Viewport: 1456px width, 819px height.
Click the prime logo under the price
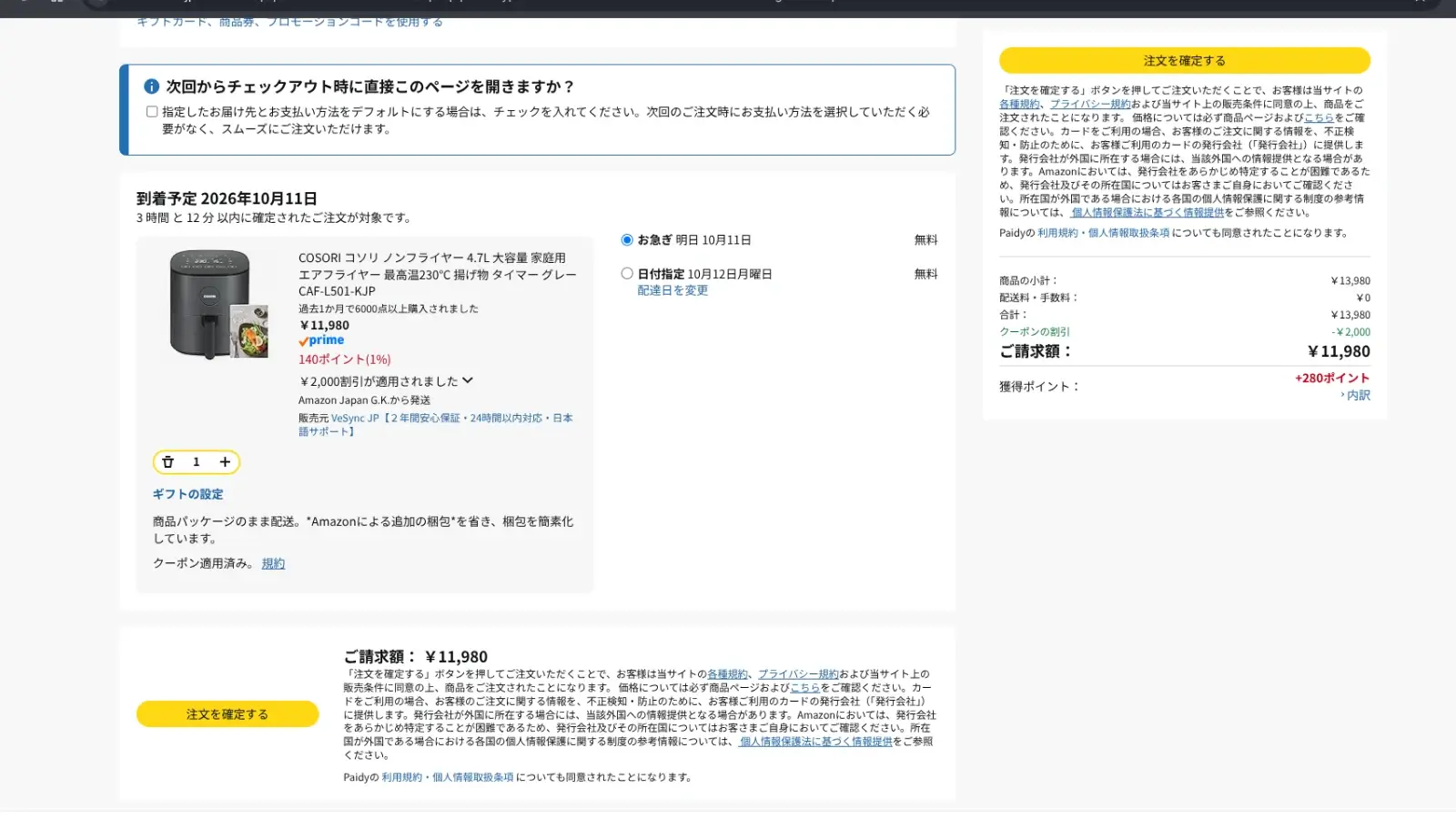pos(321,341)
